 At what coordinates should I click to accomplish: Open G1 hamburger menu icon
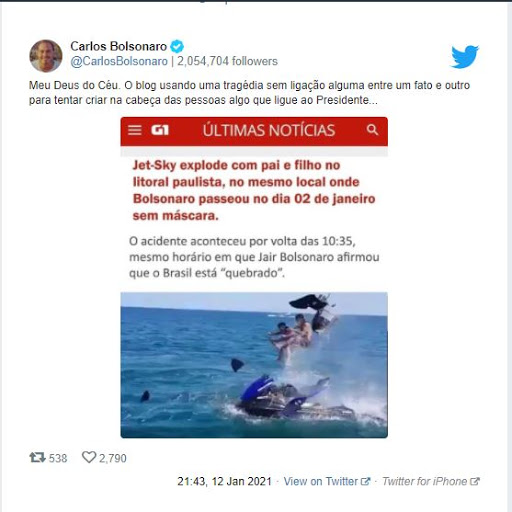[135, 130]
